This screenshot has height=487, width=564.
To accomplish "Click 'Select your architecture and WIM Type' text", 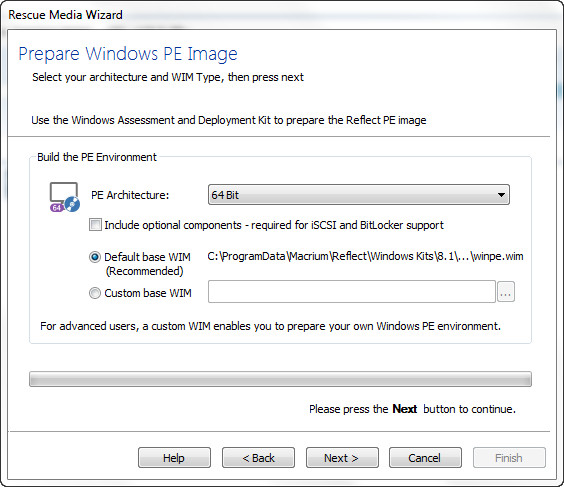I will click(168, 77).
